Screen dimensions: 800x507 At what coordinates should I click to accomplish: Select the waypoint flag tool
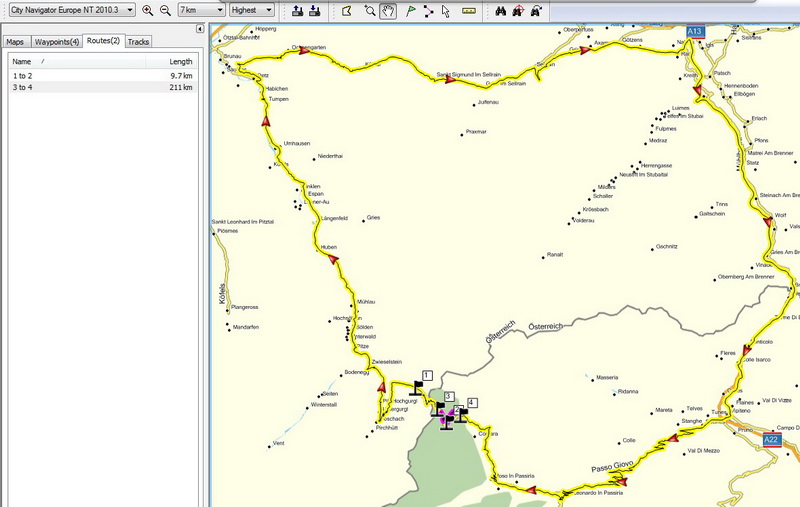tap(411, 11)
